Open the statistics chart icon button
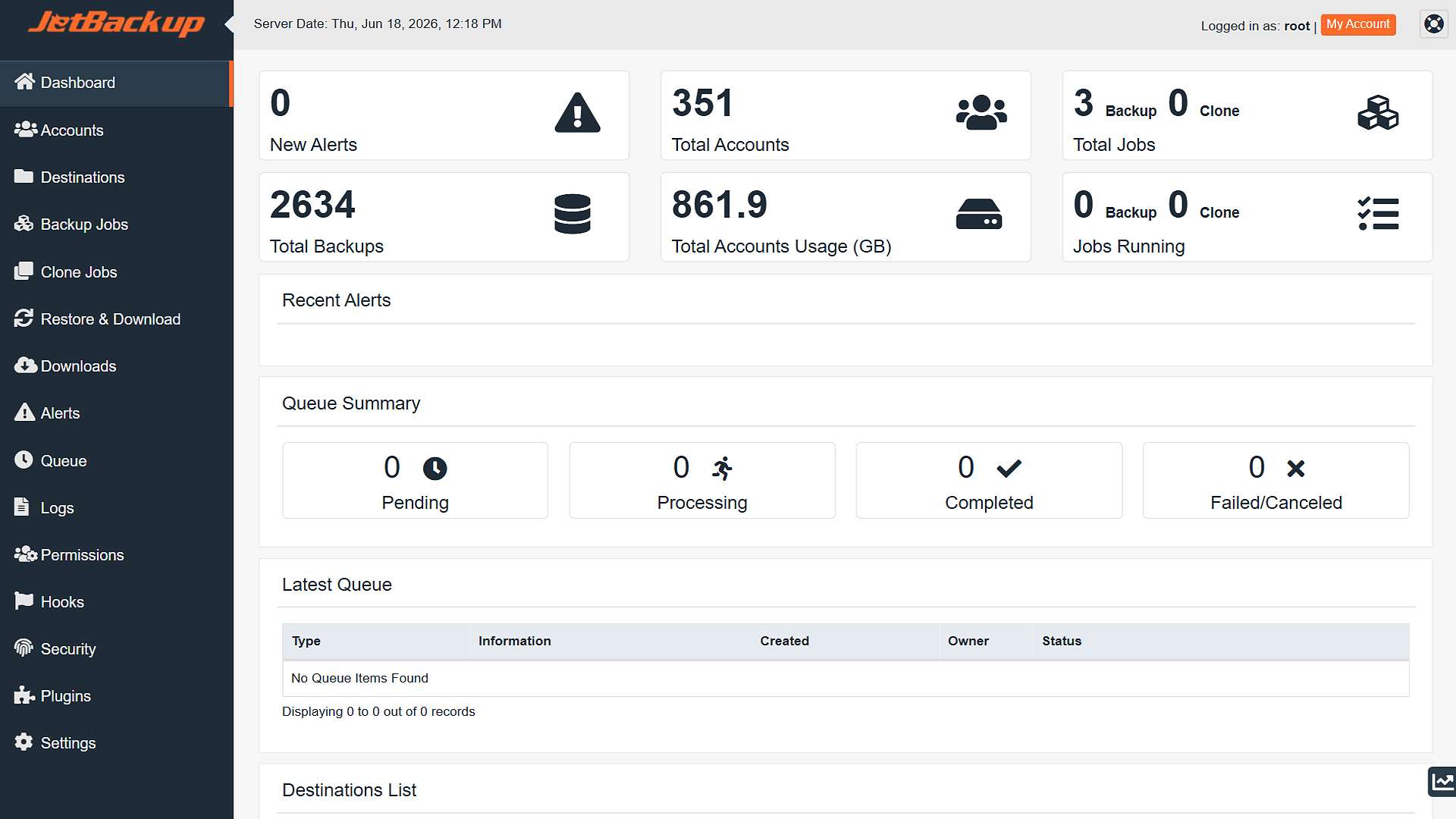The image size is (1456, 819). coord(1442,782)
